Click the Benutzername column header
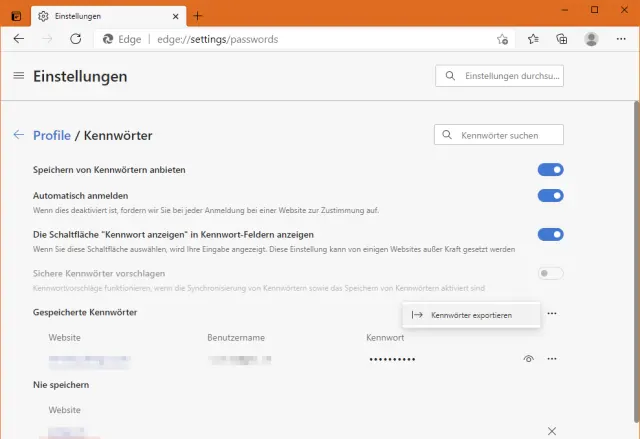 click(236, 338)
